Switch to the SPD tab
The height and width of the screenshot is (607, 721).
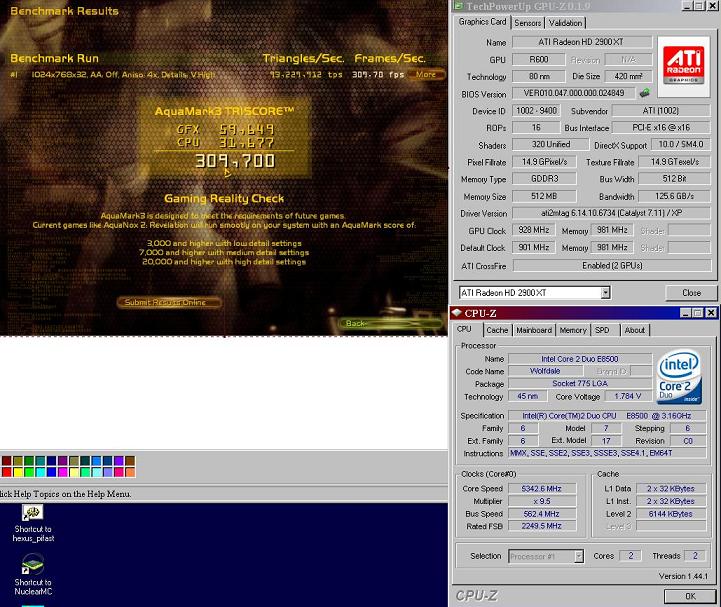(602, 330)
